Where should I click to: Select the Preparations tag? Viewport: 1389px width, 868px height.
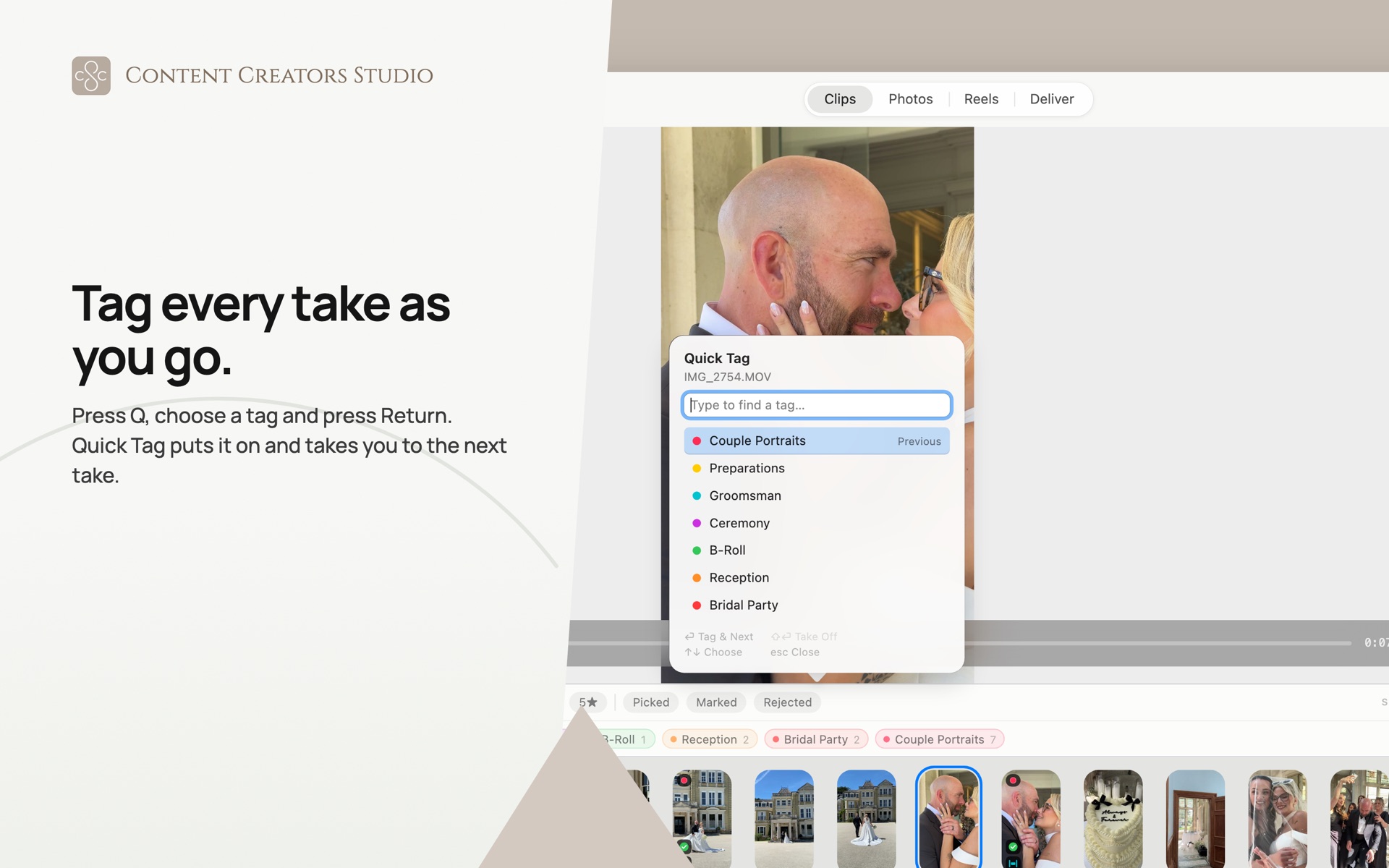pyautogui.click(x=817, y=468)
